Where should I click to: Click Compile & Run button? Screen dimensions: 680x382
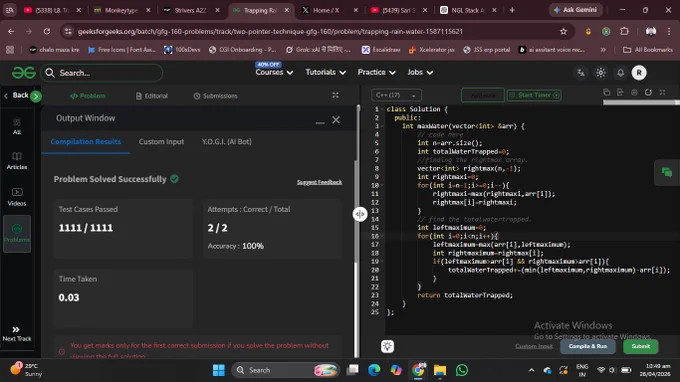588,346
